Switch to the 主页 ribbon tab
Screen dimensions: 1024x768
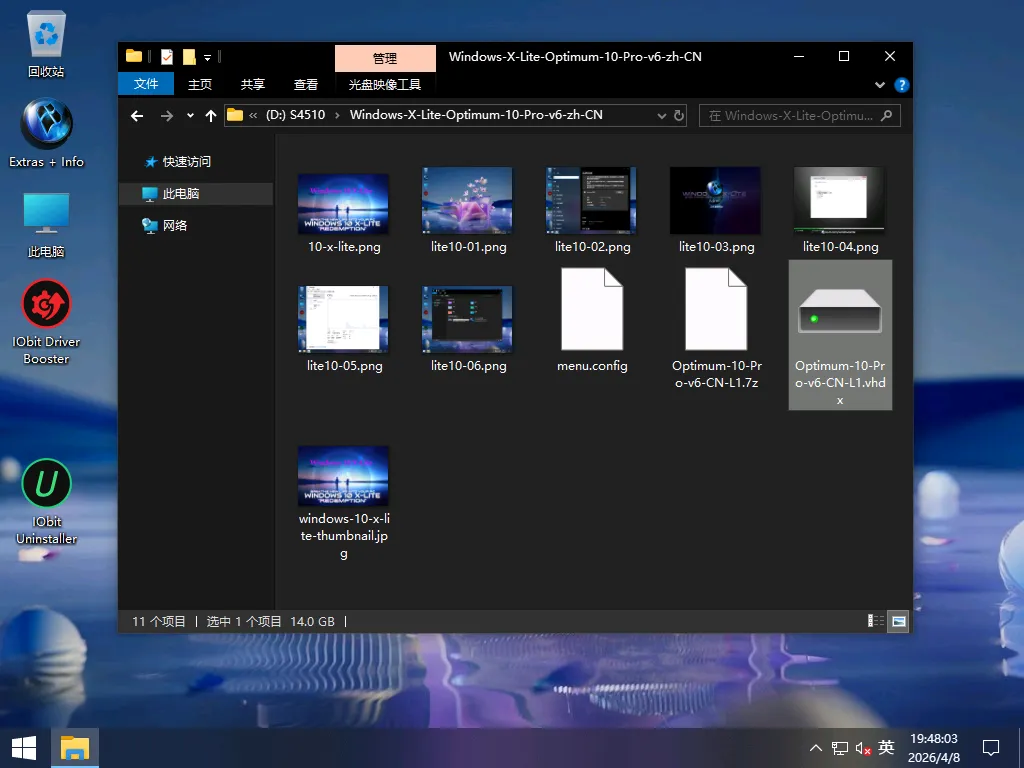200,84
